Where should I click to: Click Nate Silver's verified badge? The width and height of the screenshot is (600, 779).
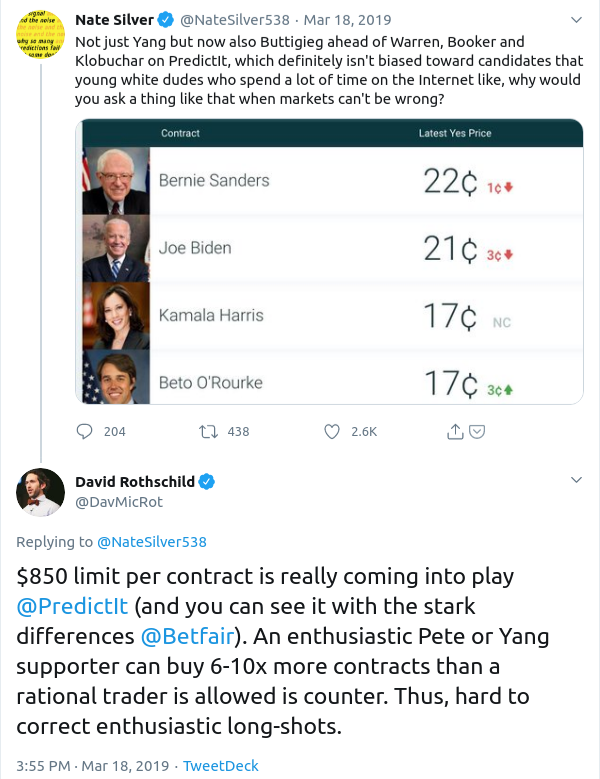click(x=165, y=20)
